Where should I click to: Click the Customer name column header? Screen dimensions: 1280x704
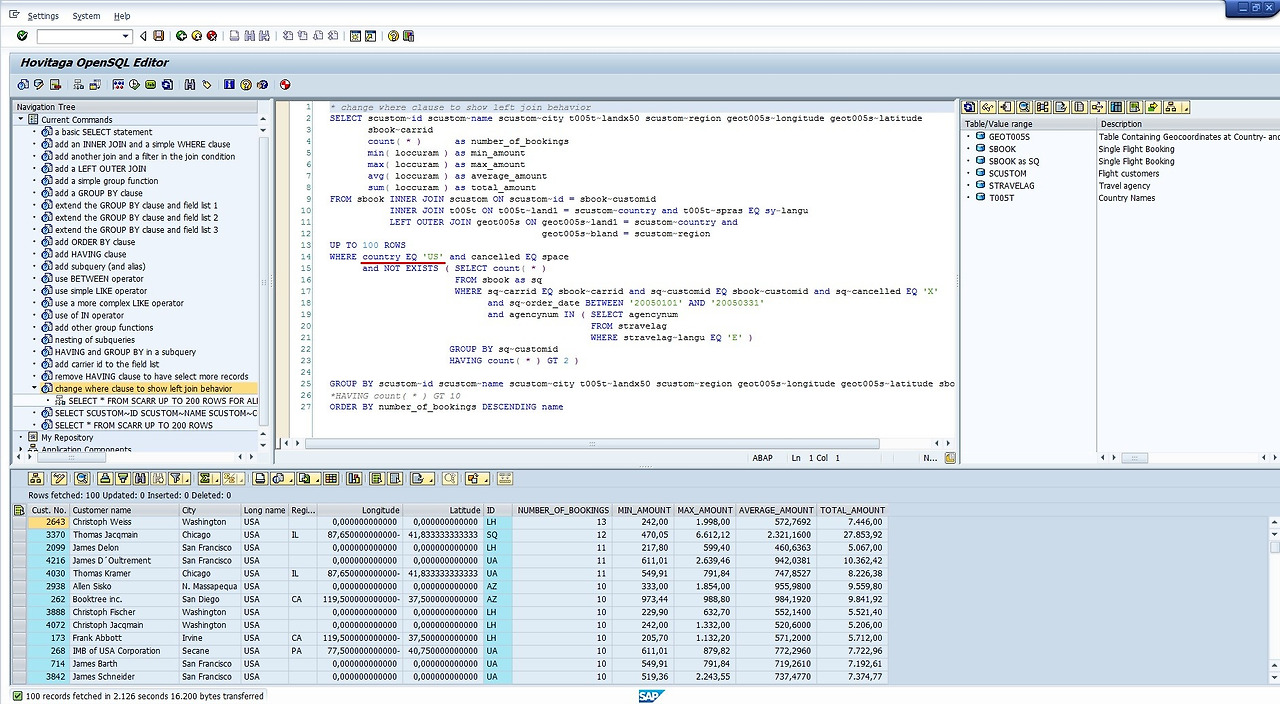pos(124,510)
